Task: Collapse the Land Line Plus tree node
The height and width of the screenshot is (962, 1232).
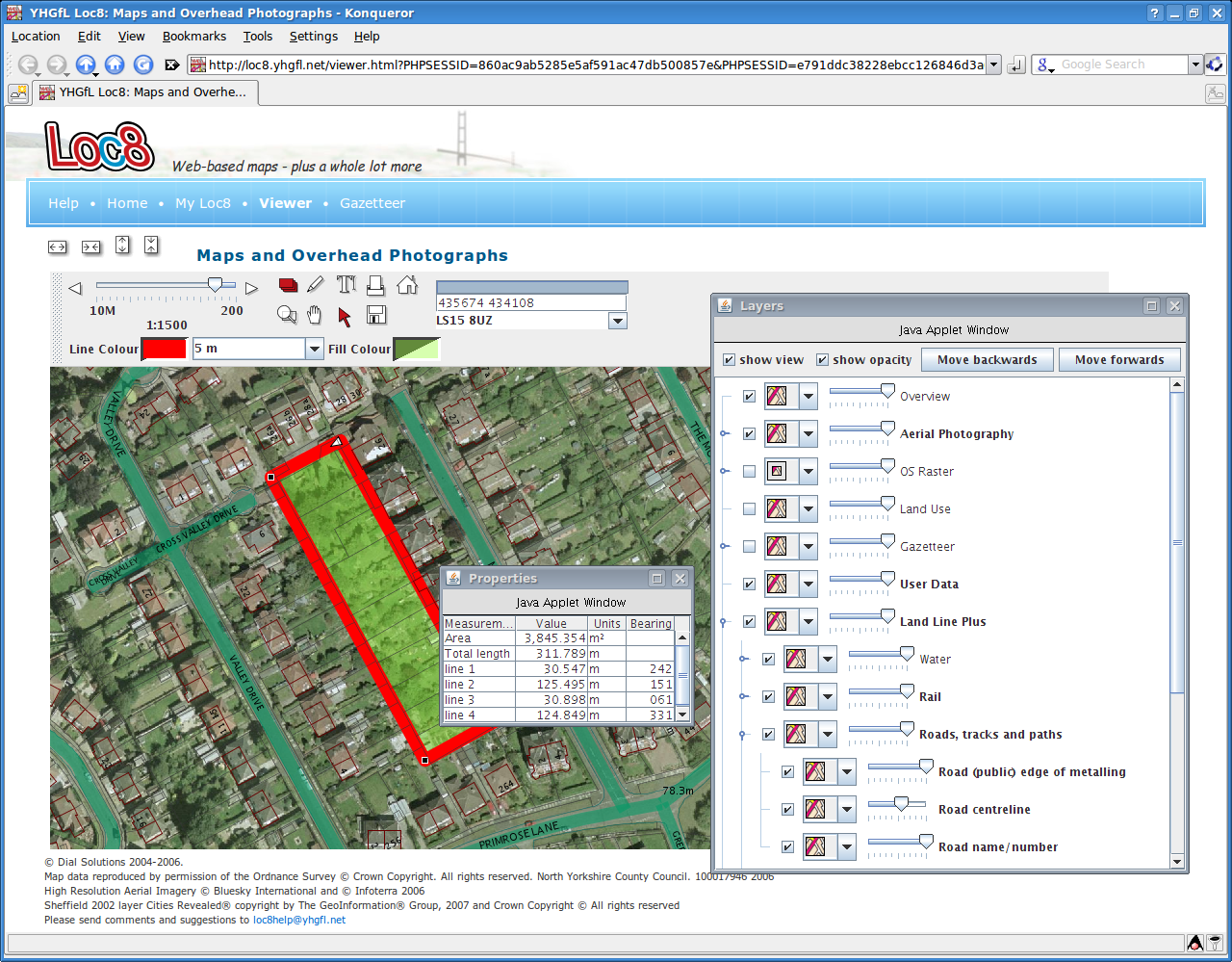Action: click(x=725, y=621)
